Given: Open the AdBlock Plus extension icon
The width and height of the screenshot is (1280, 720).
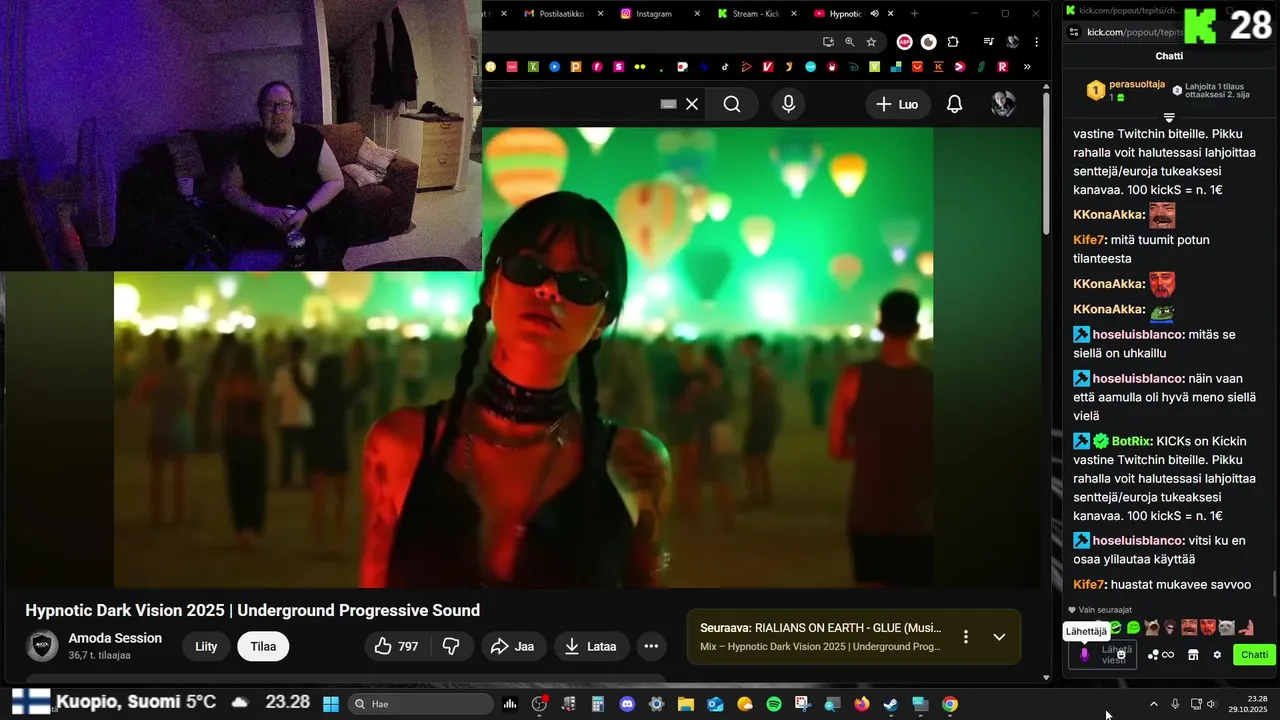Looking at the screenshot, I should click(904, 42).
